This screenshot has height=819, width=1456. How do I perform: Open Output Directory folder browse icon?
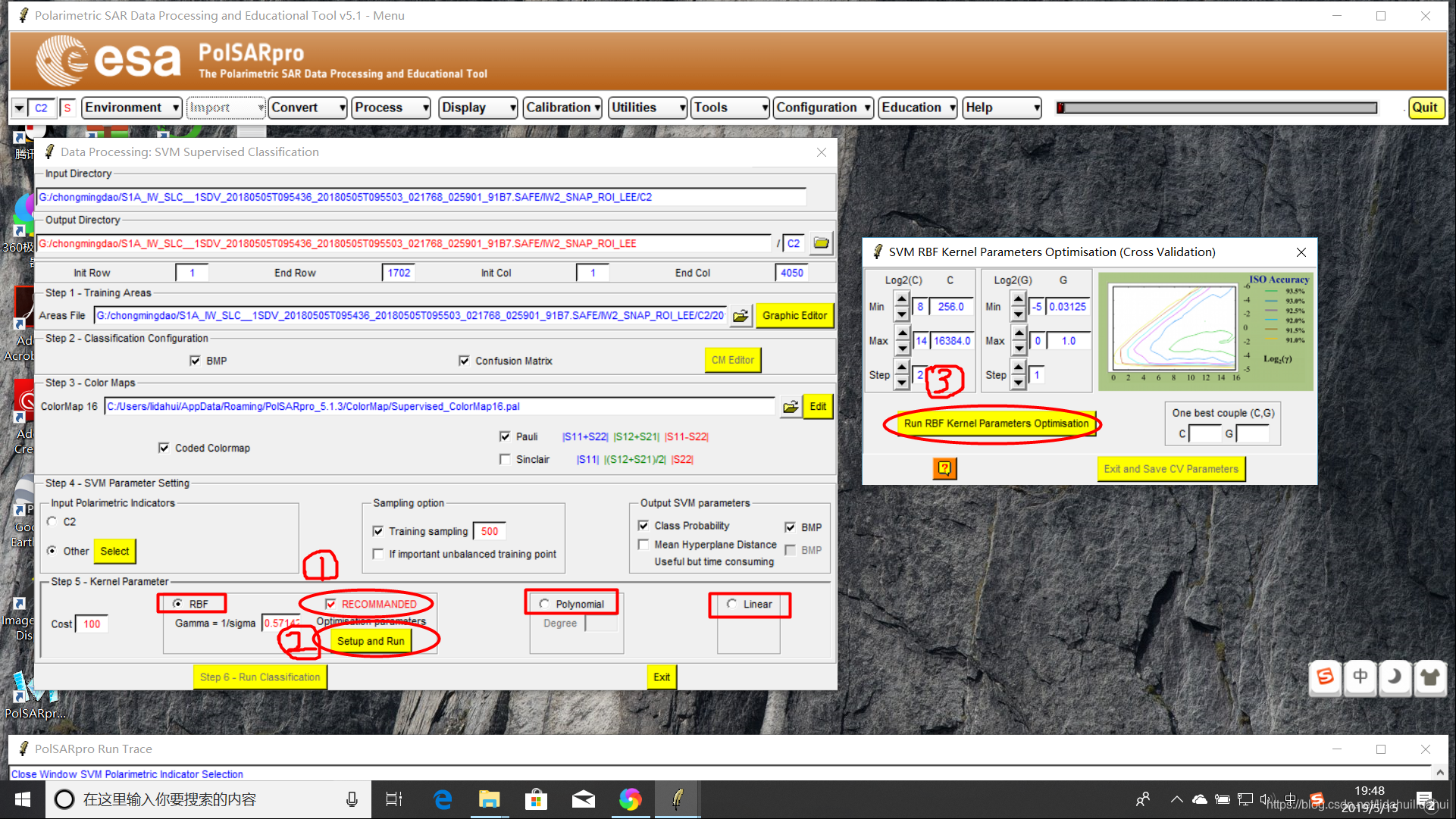point(821,243)
